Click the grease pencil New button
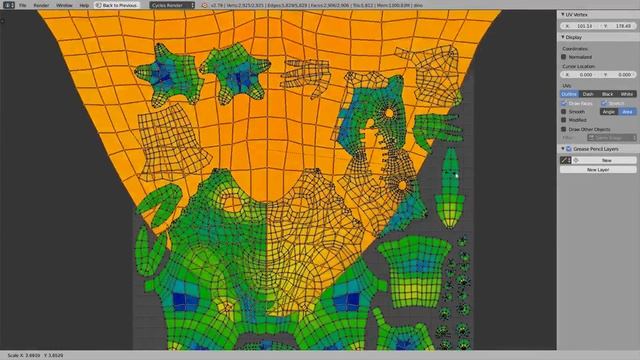This screenshot has height=360, width=640. (604, 160)
